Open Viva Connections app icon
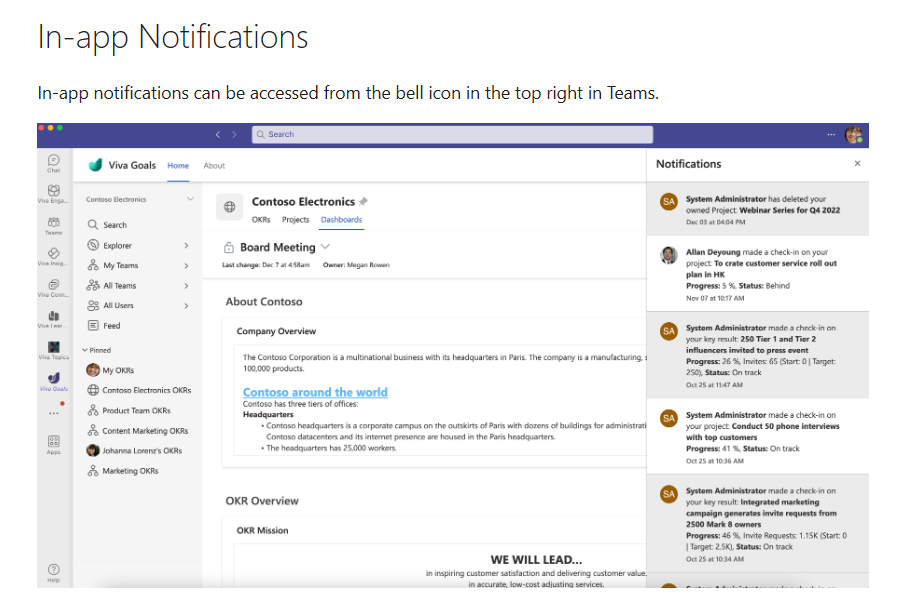898x611 pixels. [x=53, y=287]
